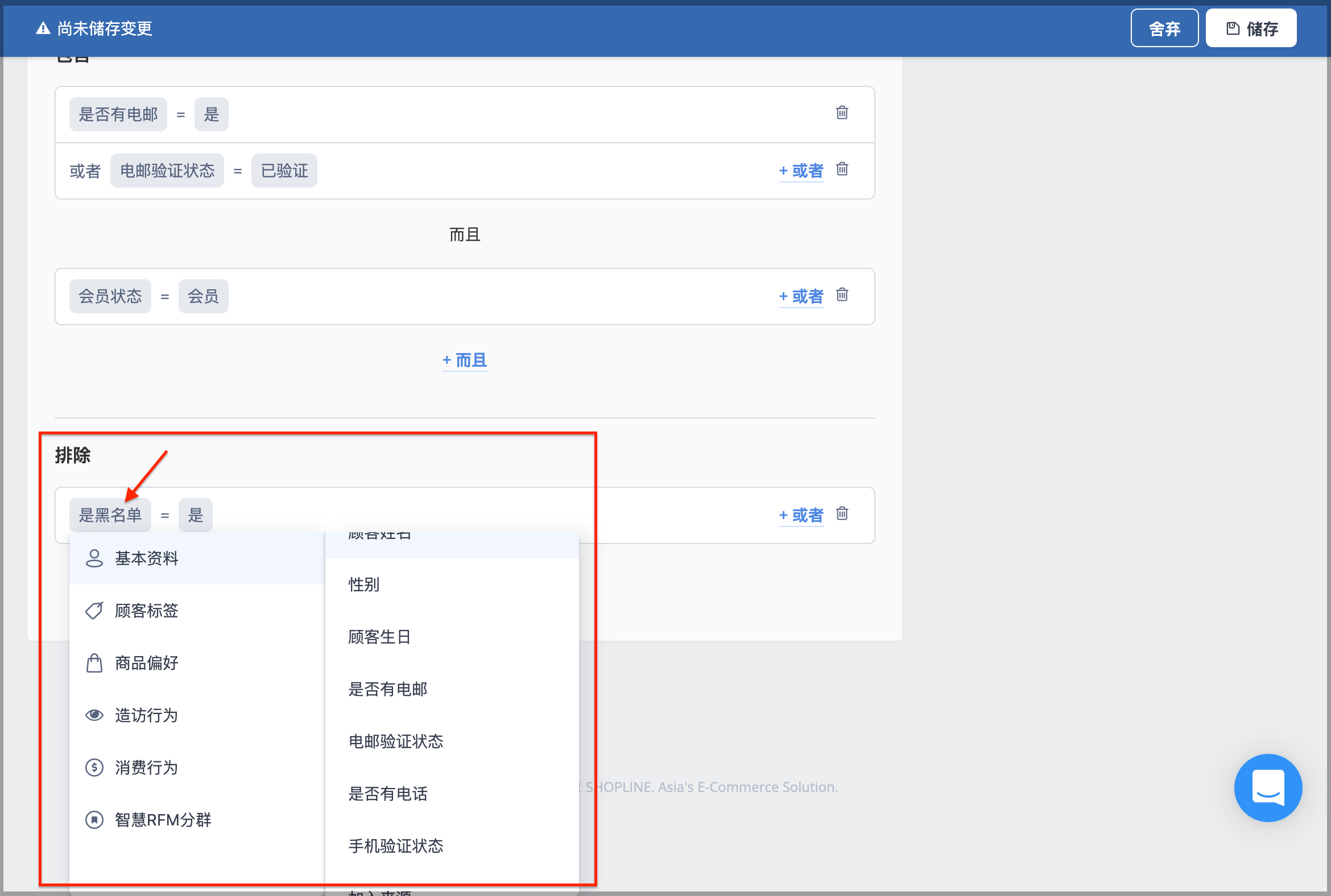Click the 舍弃 discard button
The height and width of the screenshot is (896, 1331).
[x=1164, y=28]
